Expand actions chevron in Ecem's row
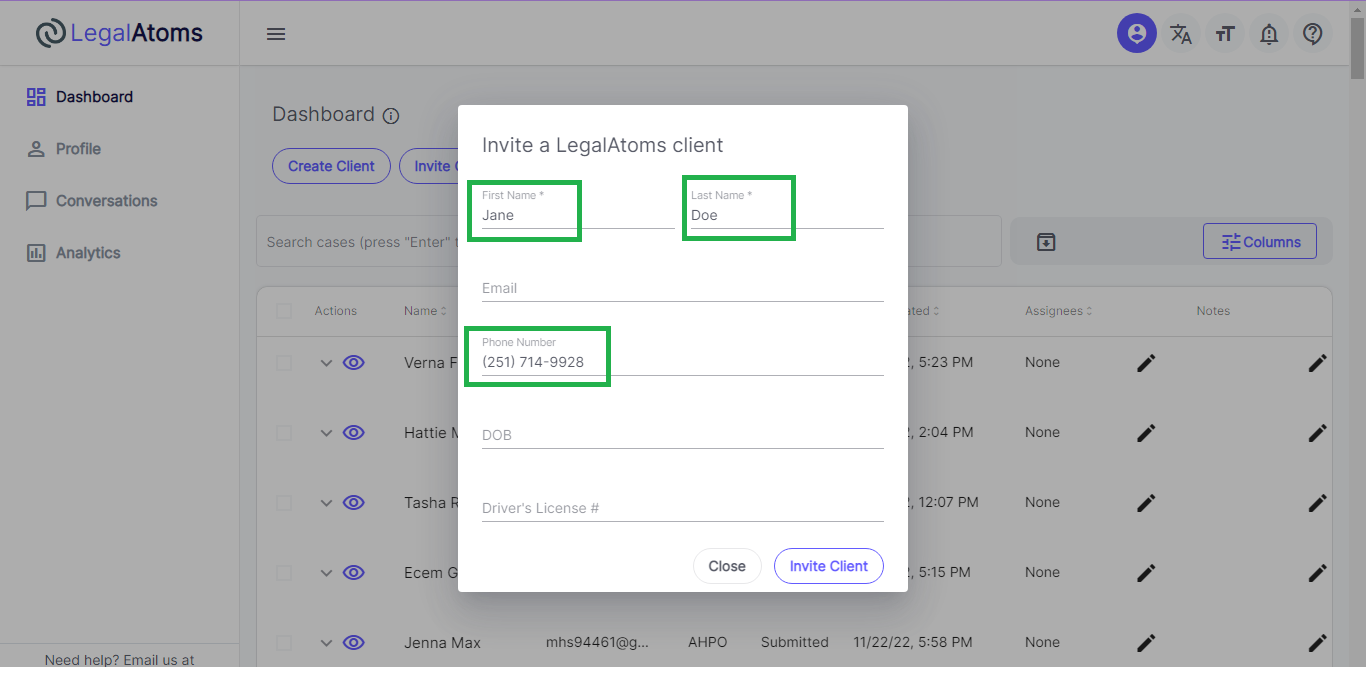Image resolution: width=1366 pixels, height=698 pixels. (326, 573)
